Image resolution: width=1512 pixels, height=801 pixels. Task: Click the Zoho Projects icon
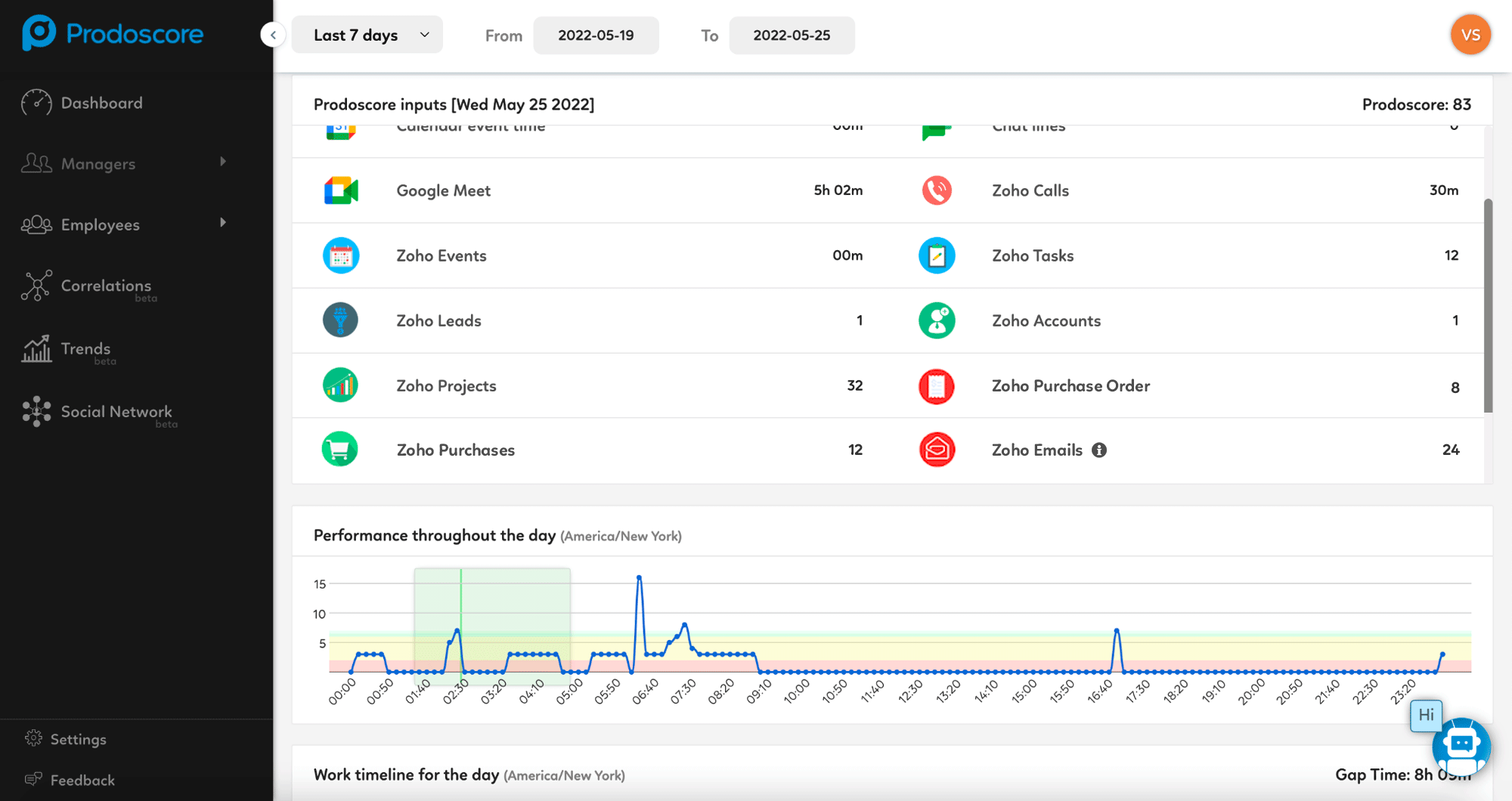coord(340,385)
